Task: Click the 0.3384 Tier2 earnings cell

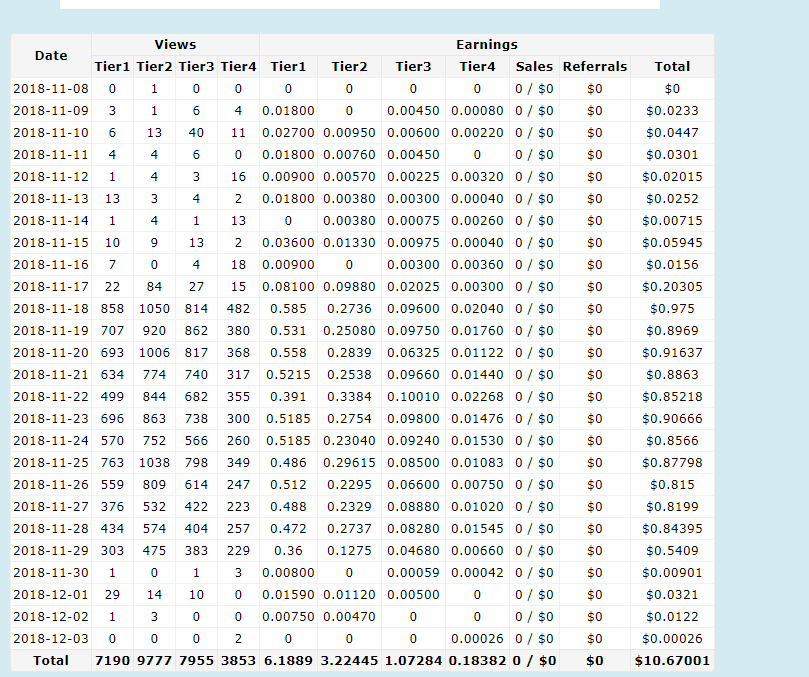Action: click(x=349, y=397)
